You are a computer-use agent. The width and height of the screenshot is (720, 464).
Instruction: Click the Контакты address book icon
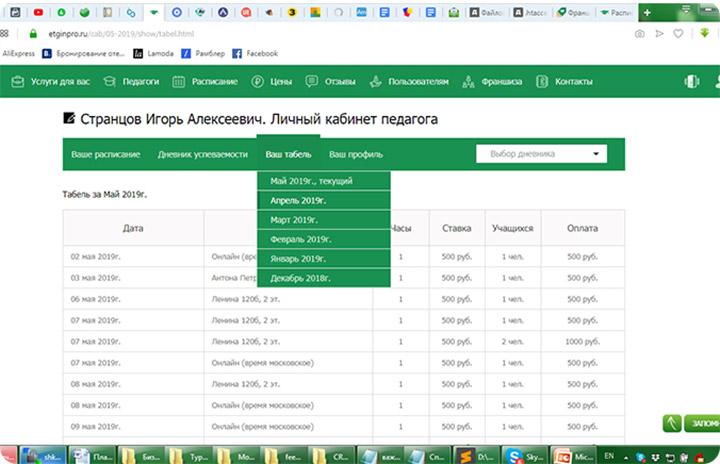pos(543,82)
